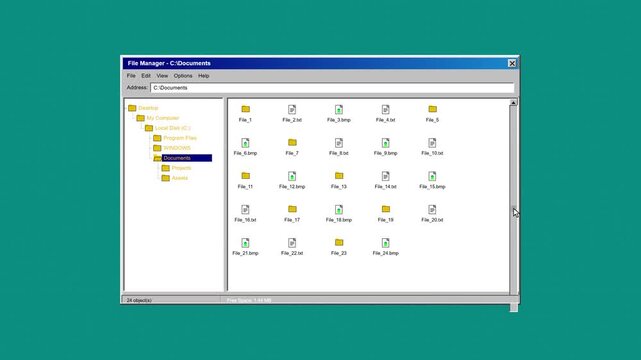
Task: Select the File_10.txt text document
Action: 432,143
